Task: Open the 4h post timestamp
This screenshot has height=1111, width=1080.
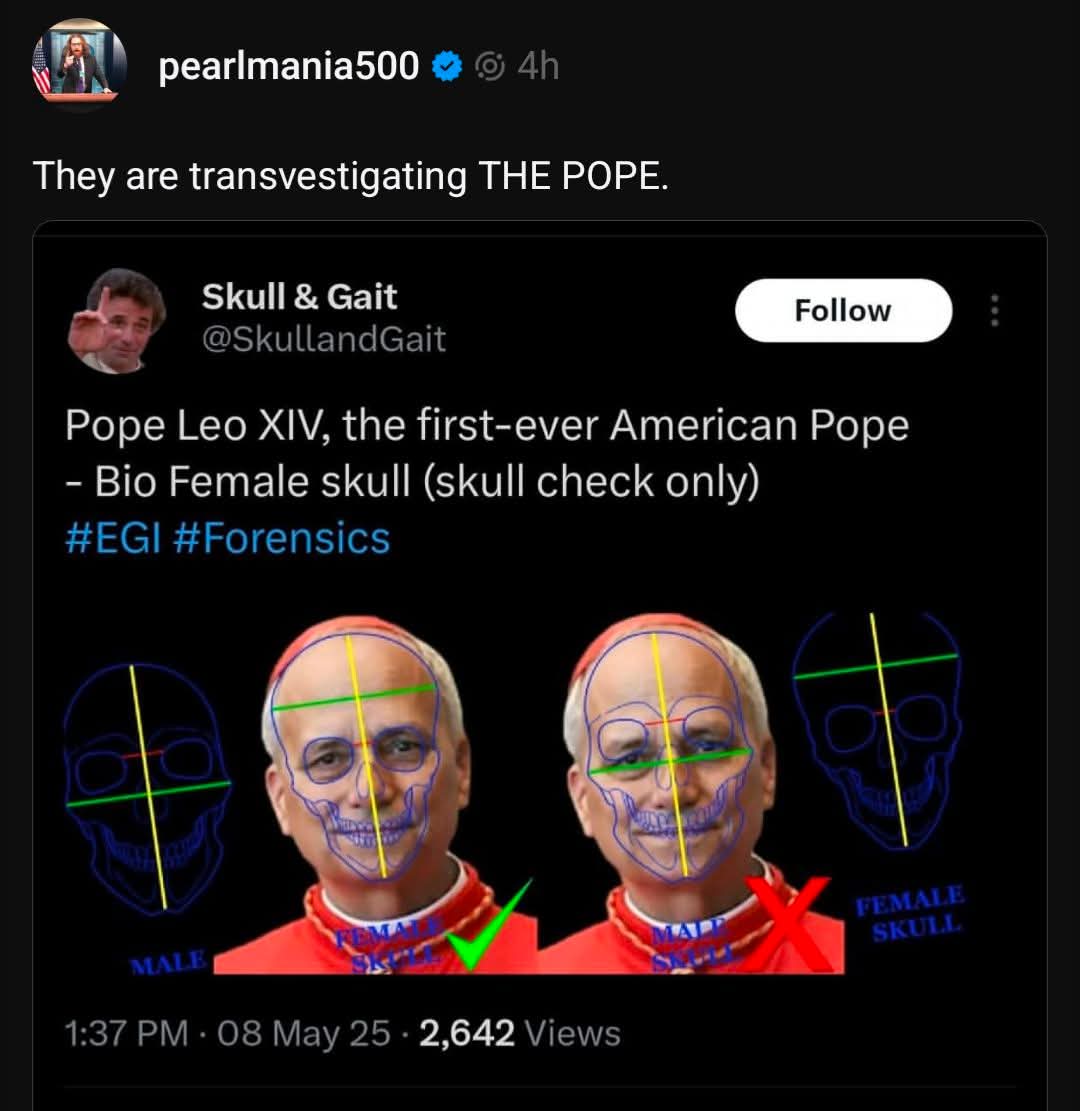Action: pyautogui.click(x=539, y=67)
